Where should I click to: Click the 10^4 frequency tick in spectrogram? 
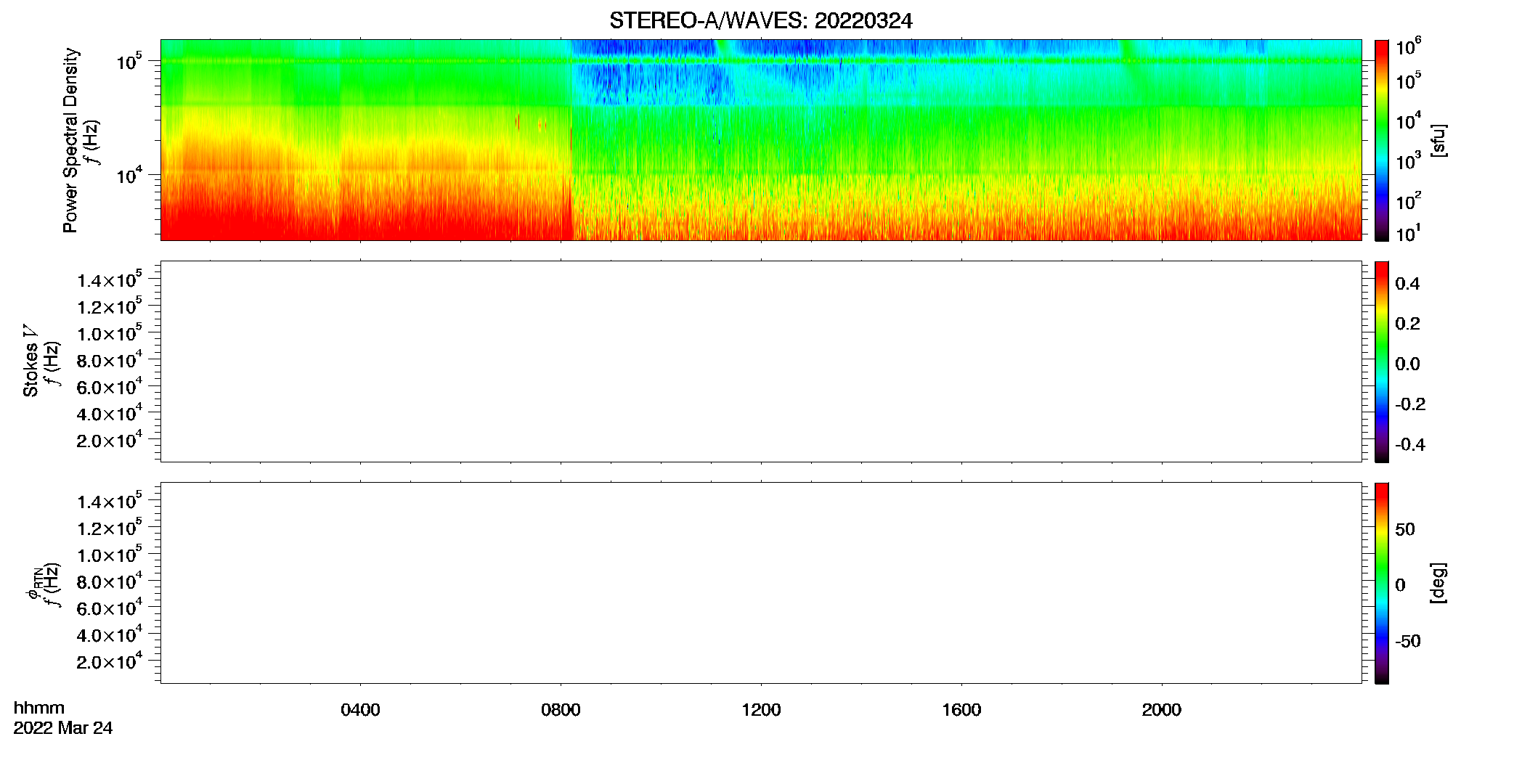(129, 175)
